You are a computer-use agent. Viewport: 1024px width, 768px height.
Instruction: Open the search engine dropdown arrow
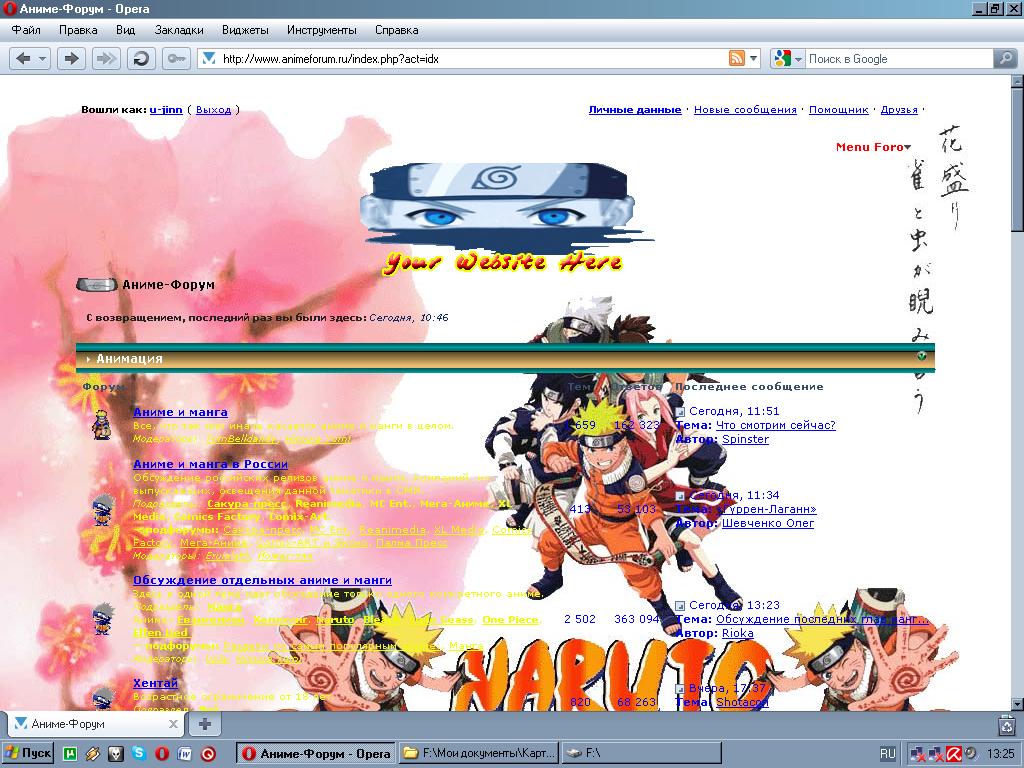click(x=798, y=59)
